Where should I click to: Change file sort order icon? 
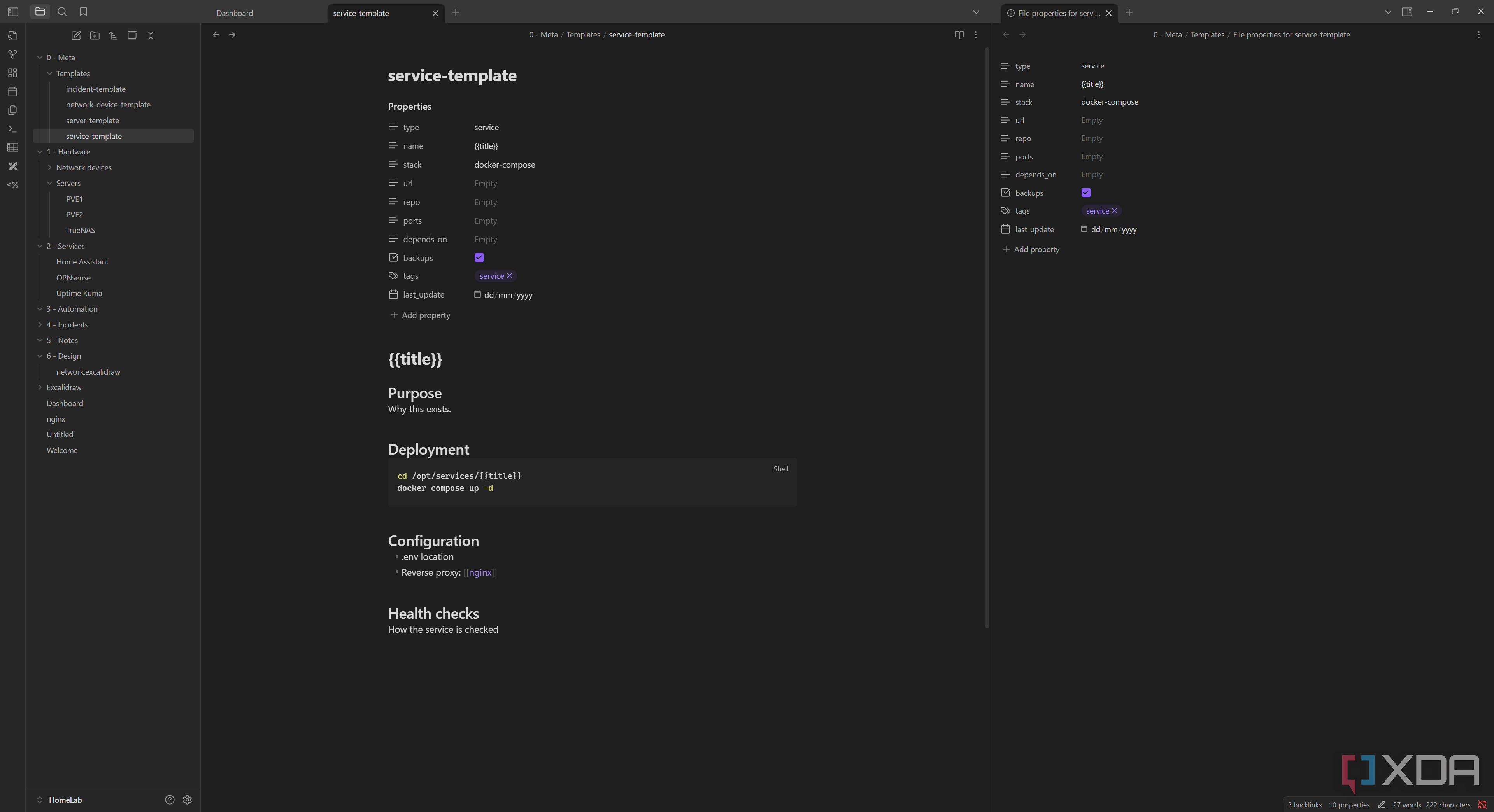(113, 35)
